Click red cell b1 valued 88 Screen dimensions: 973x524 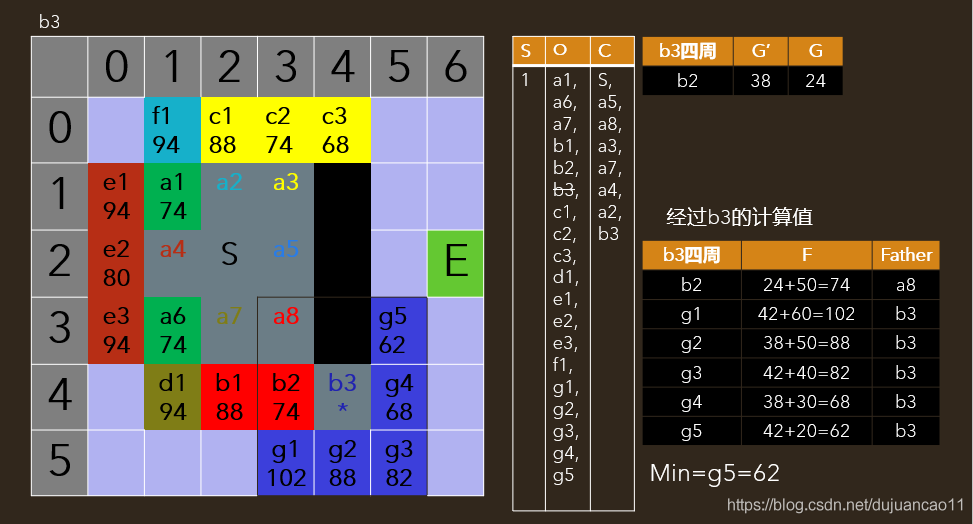(x=229, y=397)
